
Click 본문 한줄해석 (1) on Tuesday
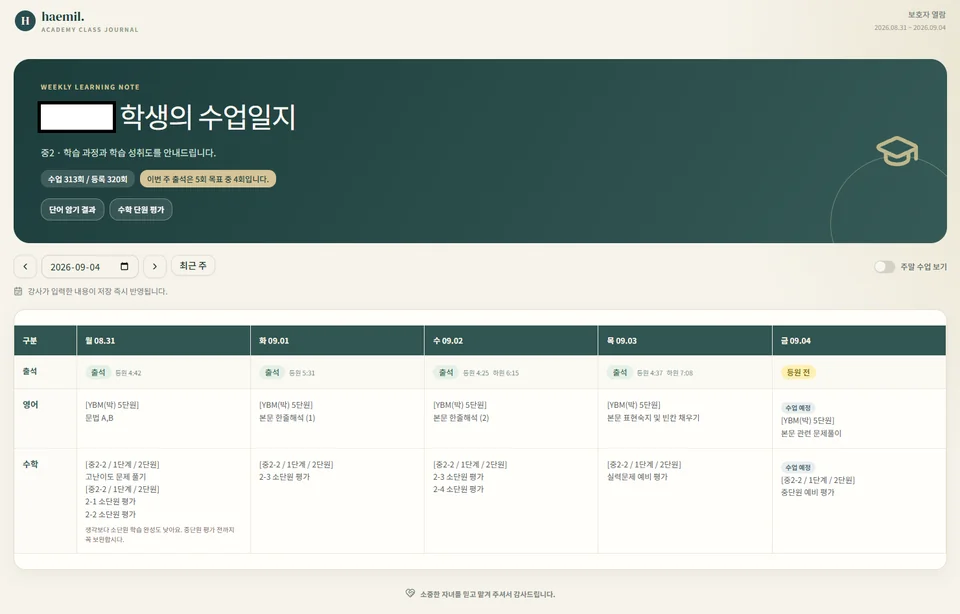287,418
